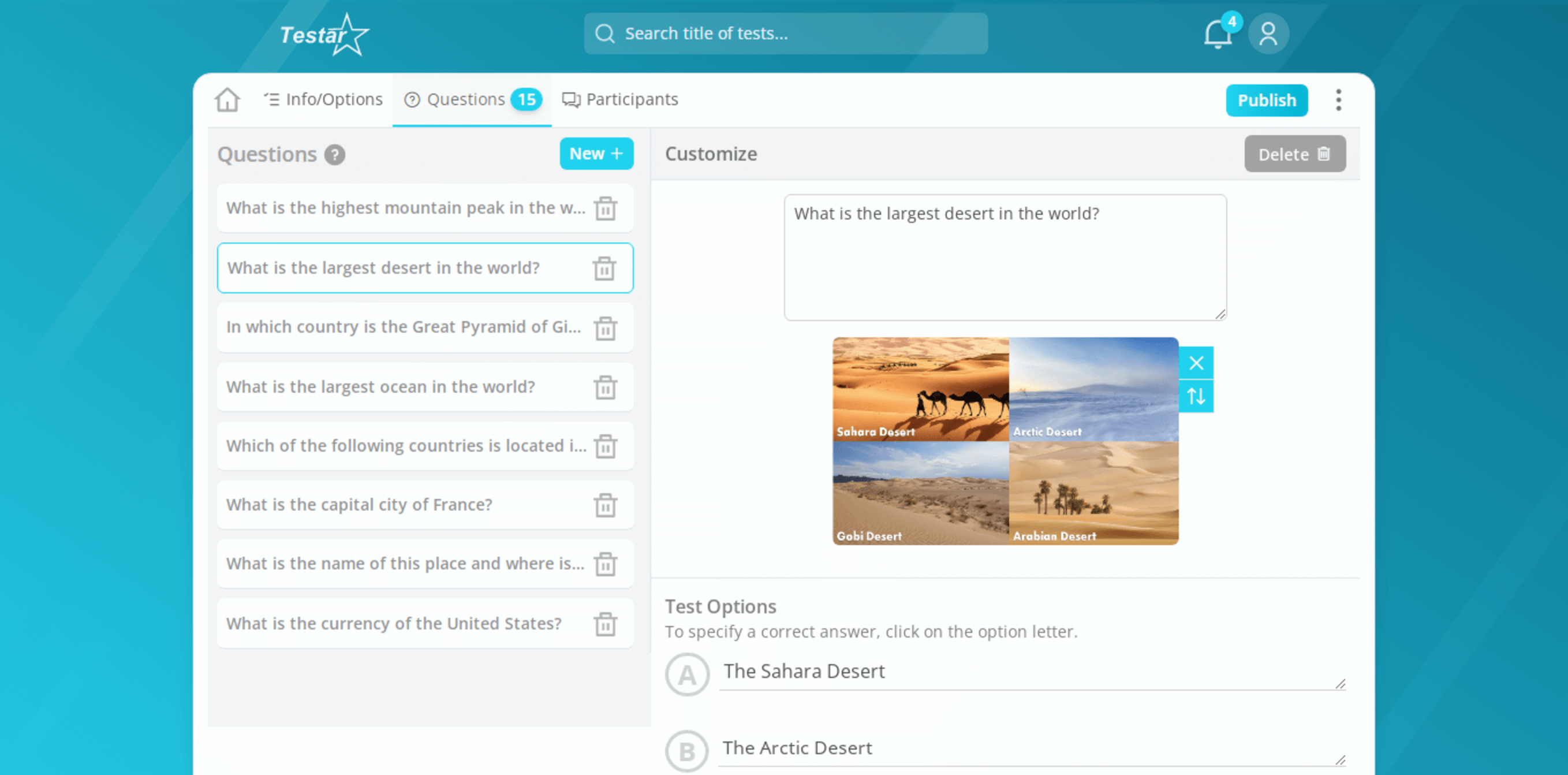
Task: Click option A text field resize handle
Action: (1340, 684)
